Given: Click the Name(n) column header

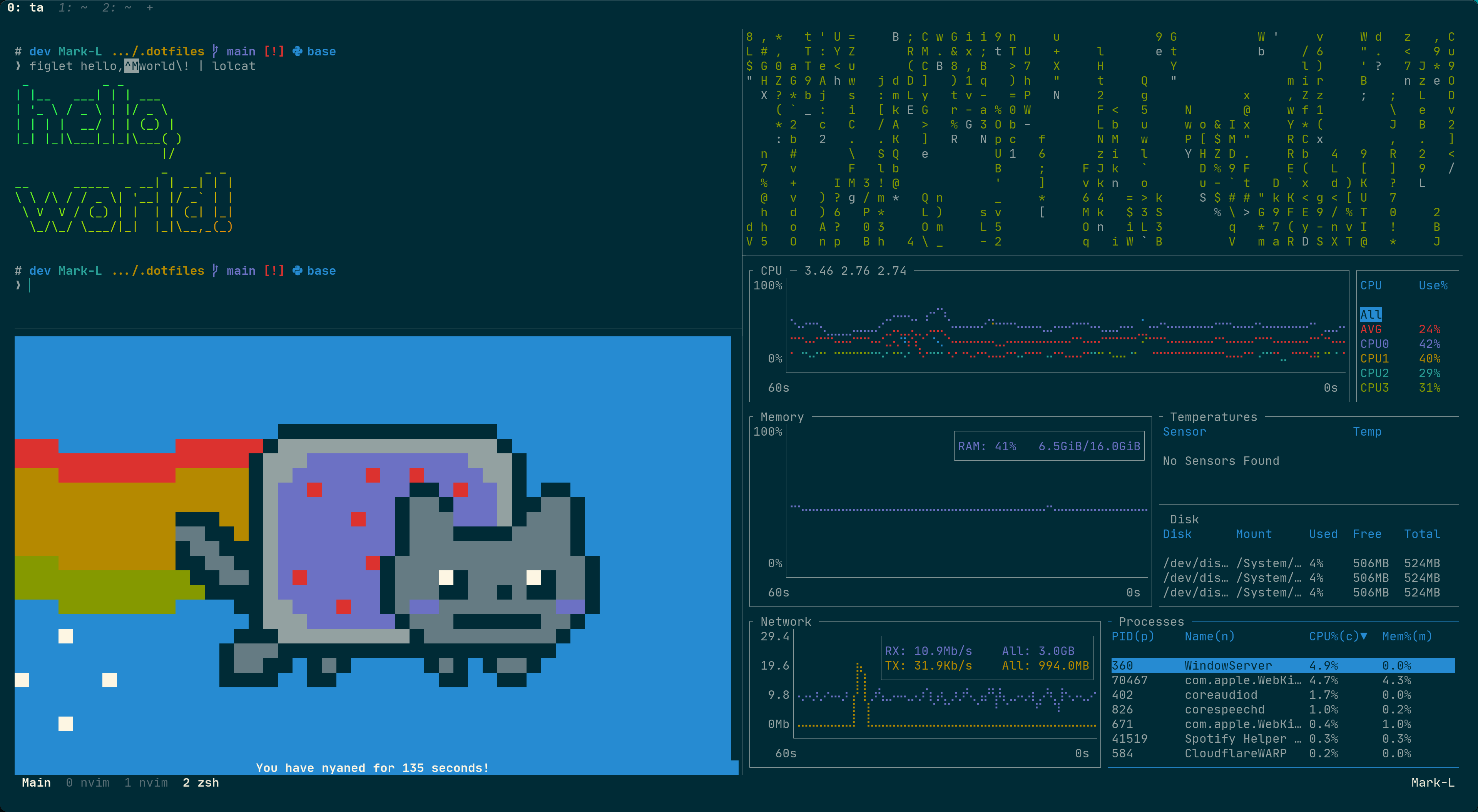Looking at the screenshot, I should point(1209,637).
